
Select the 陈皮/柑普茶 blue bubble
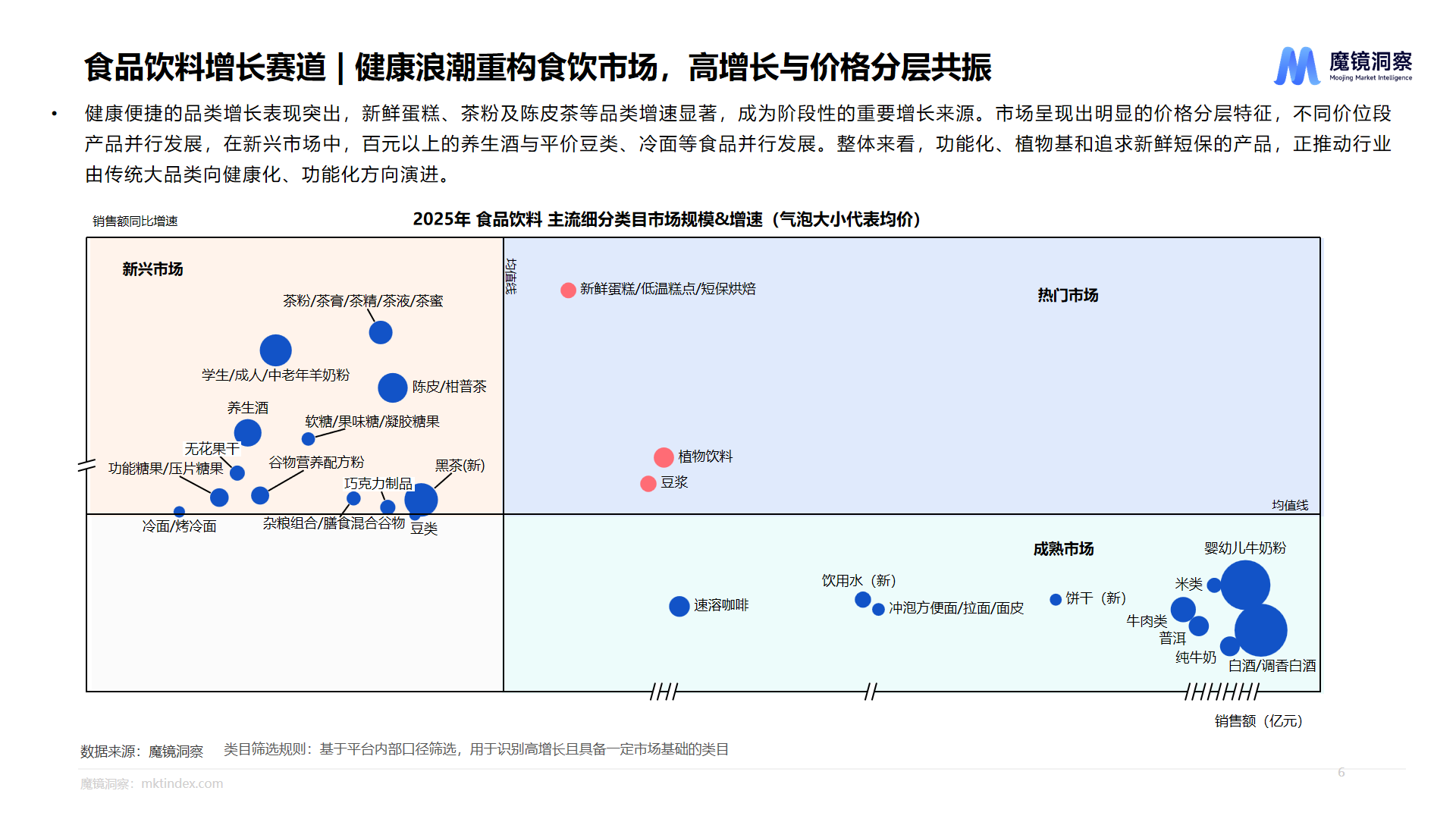(x=393, y=388)
